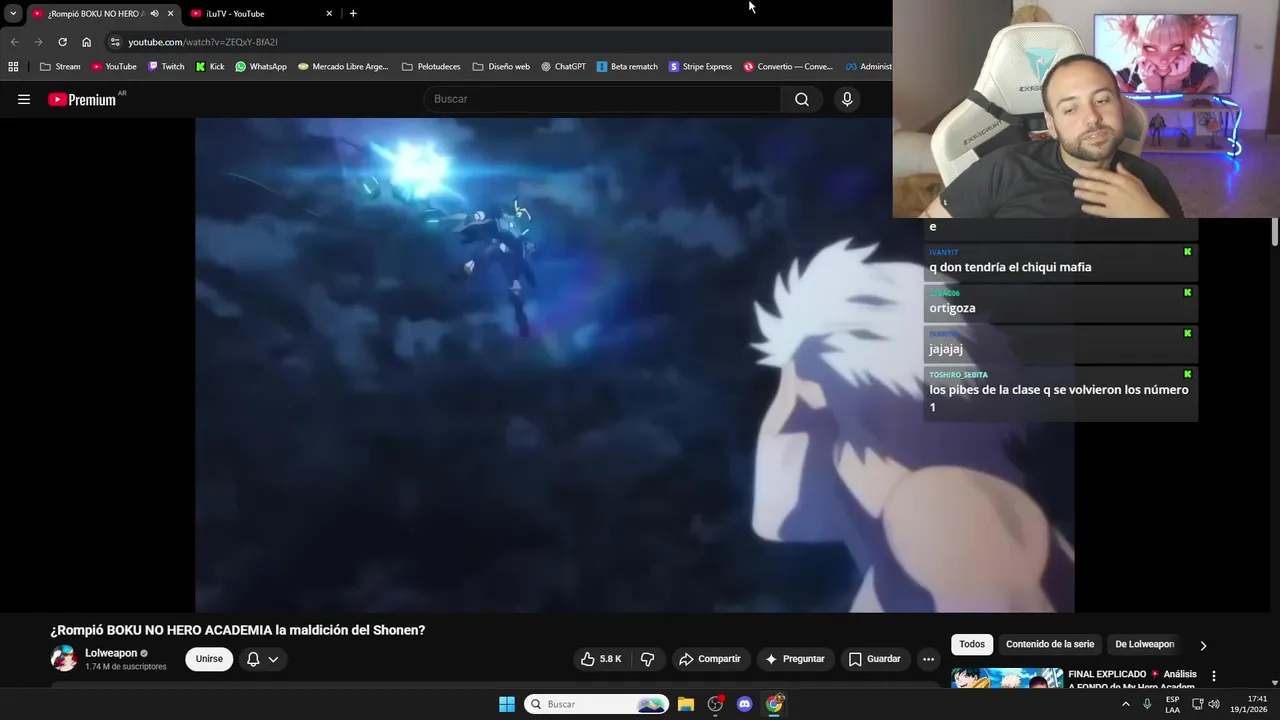The image size is (1280, 720).
Task: Toggle the notification bell for Lolweapon
Action: point(253,659)
